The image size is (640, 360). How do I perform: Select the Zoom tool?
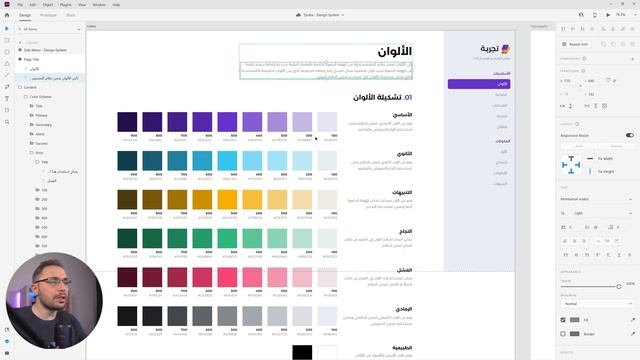point(7,122)
